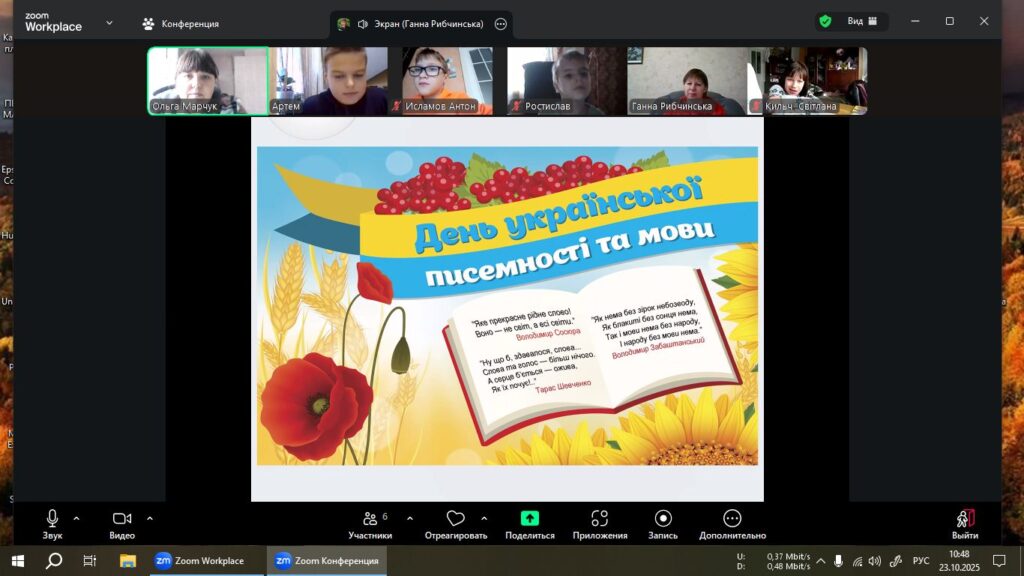Viewport: 1024px width, 576px height.
Task: Expand the arrow next to Участники
Action: click(x=410, y=518)
